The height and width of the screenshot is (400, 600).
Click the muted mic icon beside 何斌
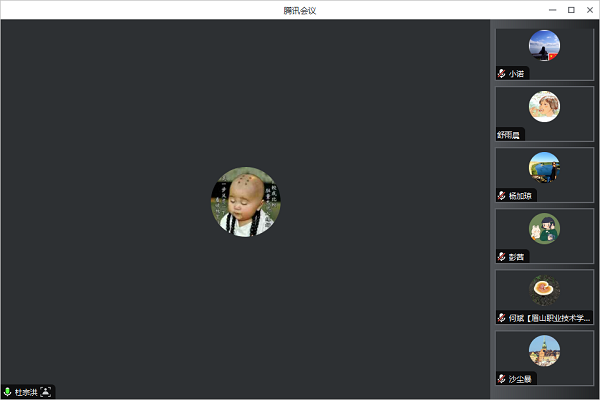click(501, 318)
